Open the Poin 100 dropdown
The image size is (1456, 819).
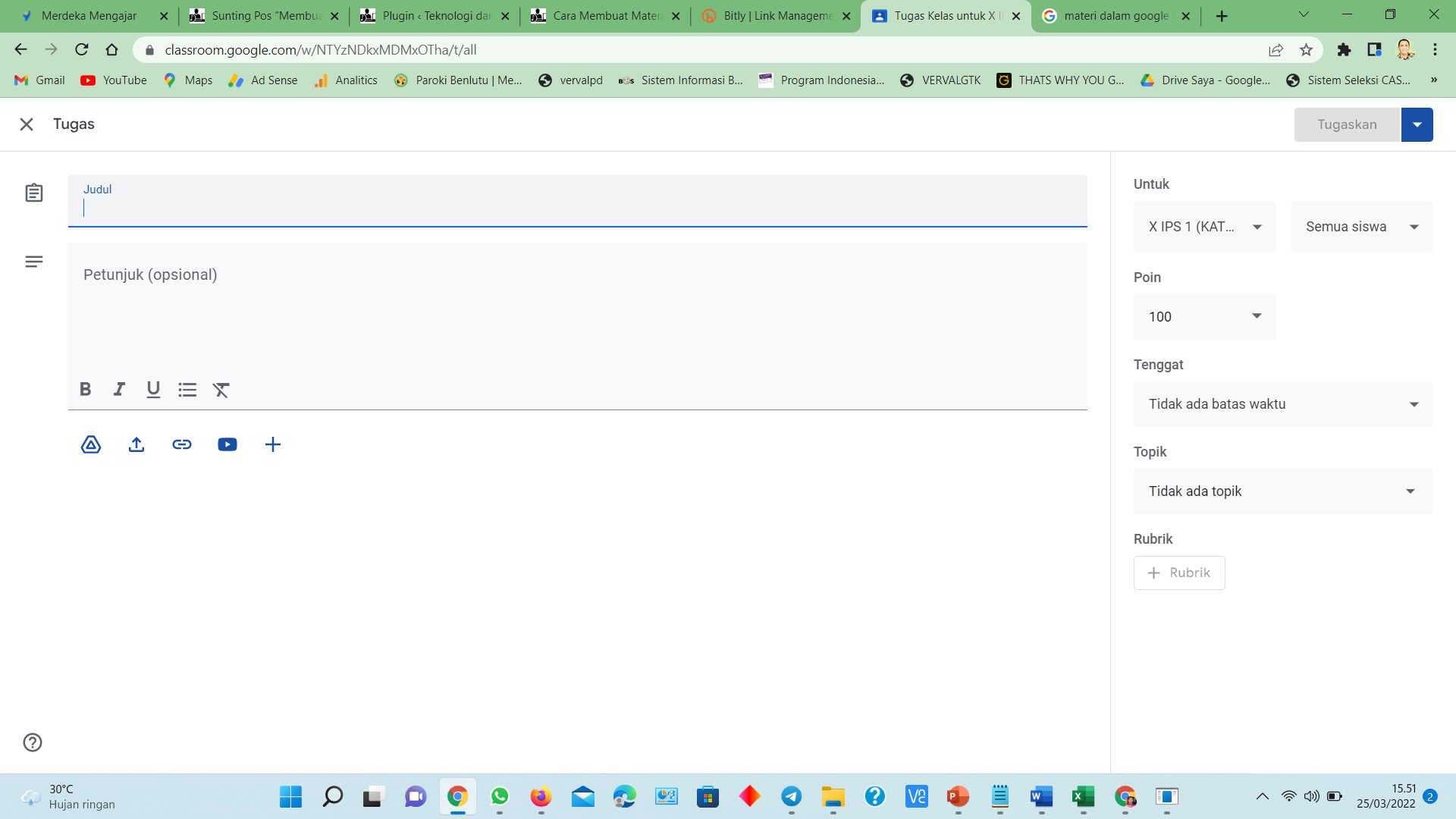(1204, 316)
